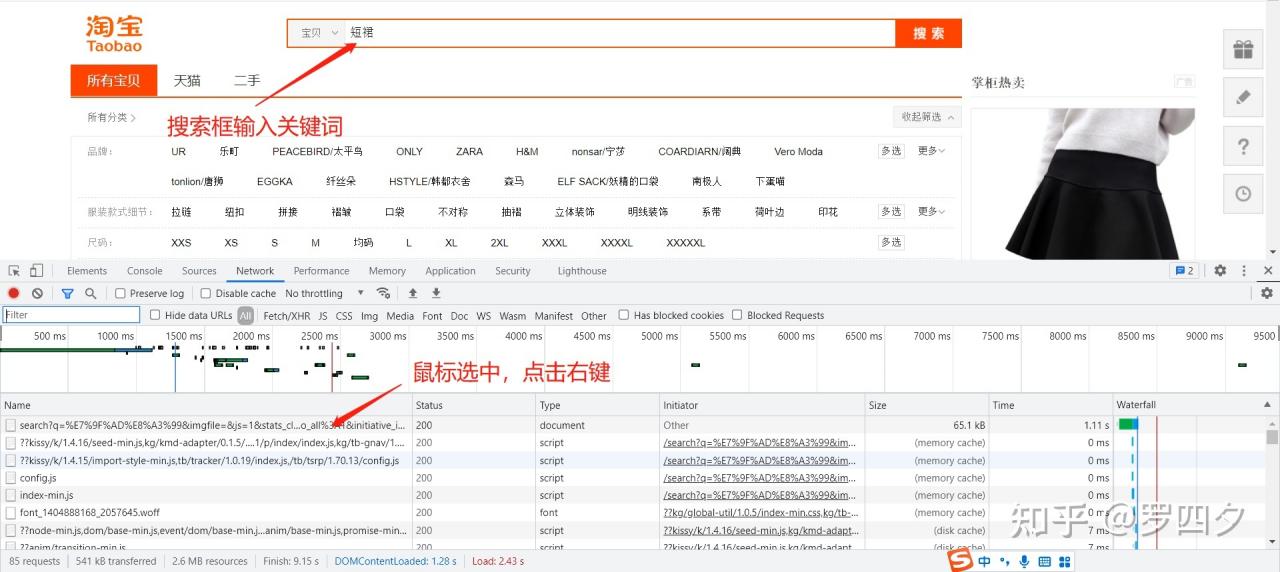Filter requests by Fetch/XHR
This screenshot has width=1280, height=572.
click(x=287, y=316)
